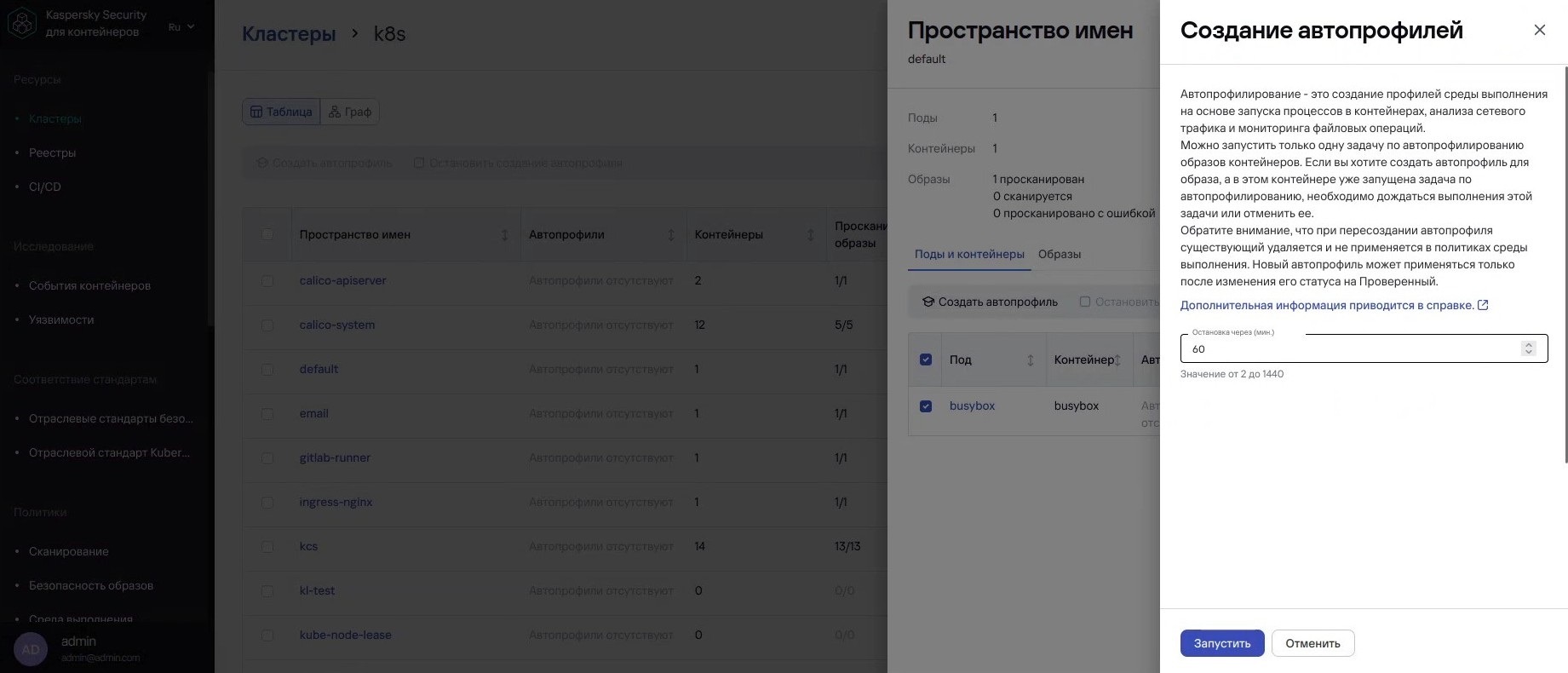Open the busybox pod link
Image resolution: width=1568 pixels, height=673 pixels.
click(972, 406)
